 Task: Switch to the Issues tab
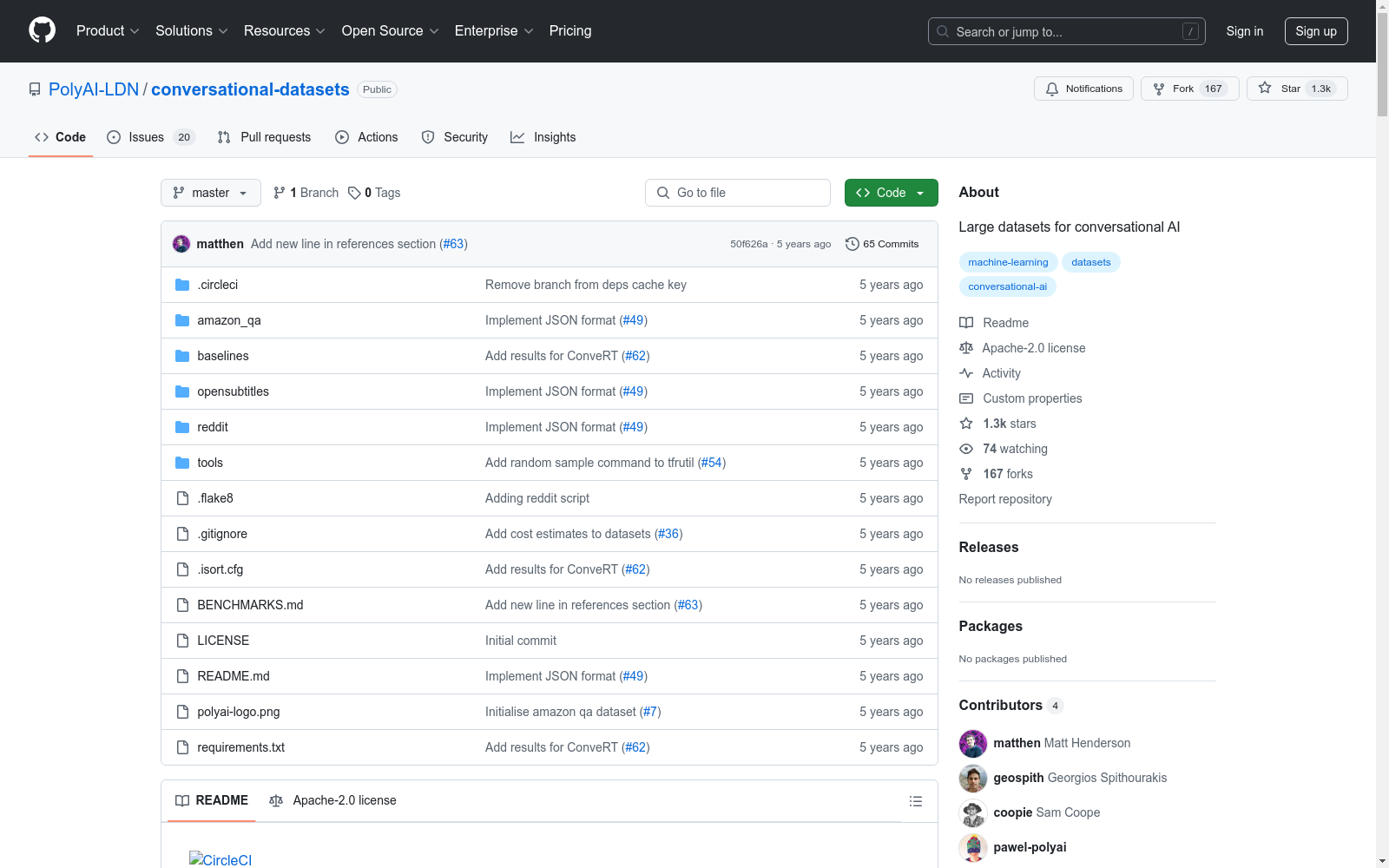[x=151, y=137]
